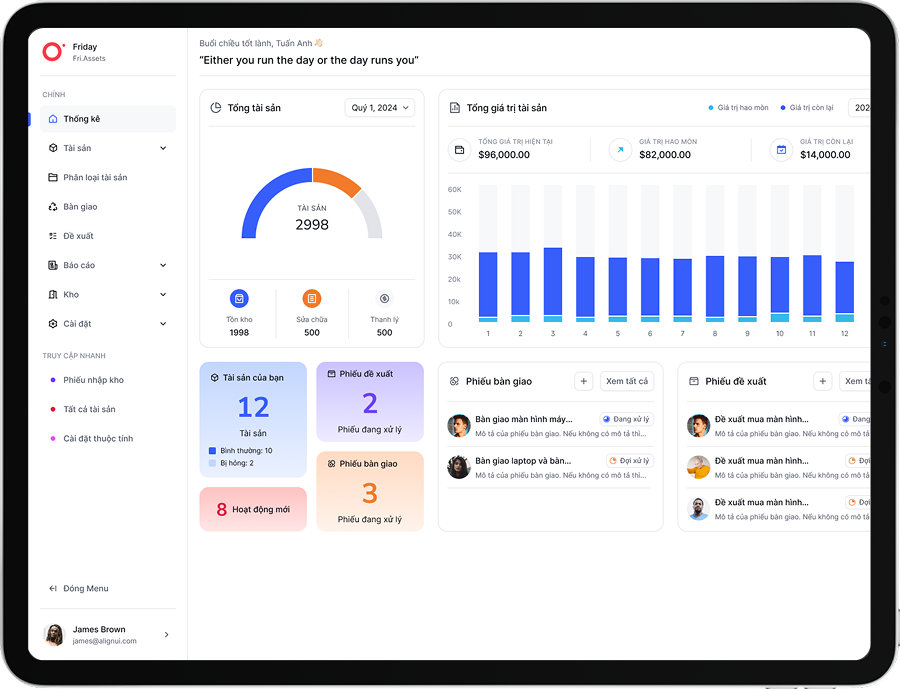
Task: Open the Đề xuất menu item
Action: point(108,236)
